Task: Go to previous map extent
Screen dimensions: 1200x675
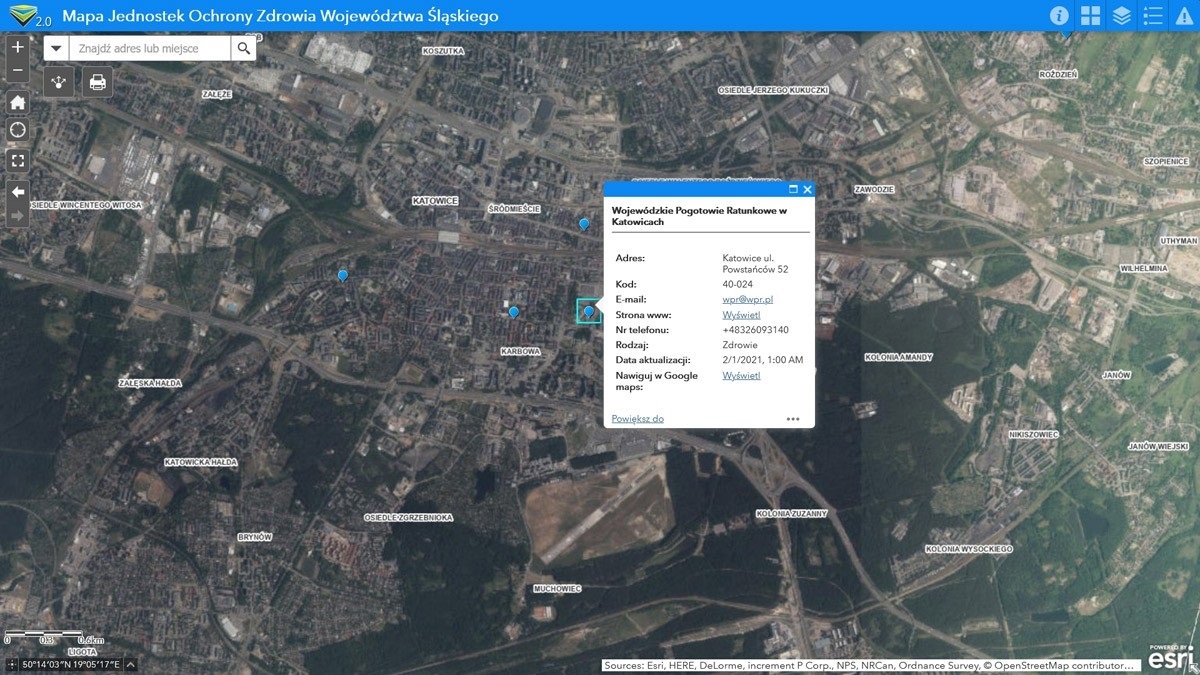Action: coord(17,191)
